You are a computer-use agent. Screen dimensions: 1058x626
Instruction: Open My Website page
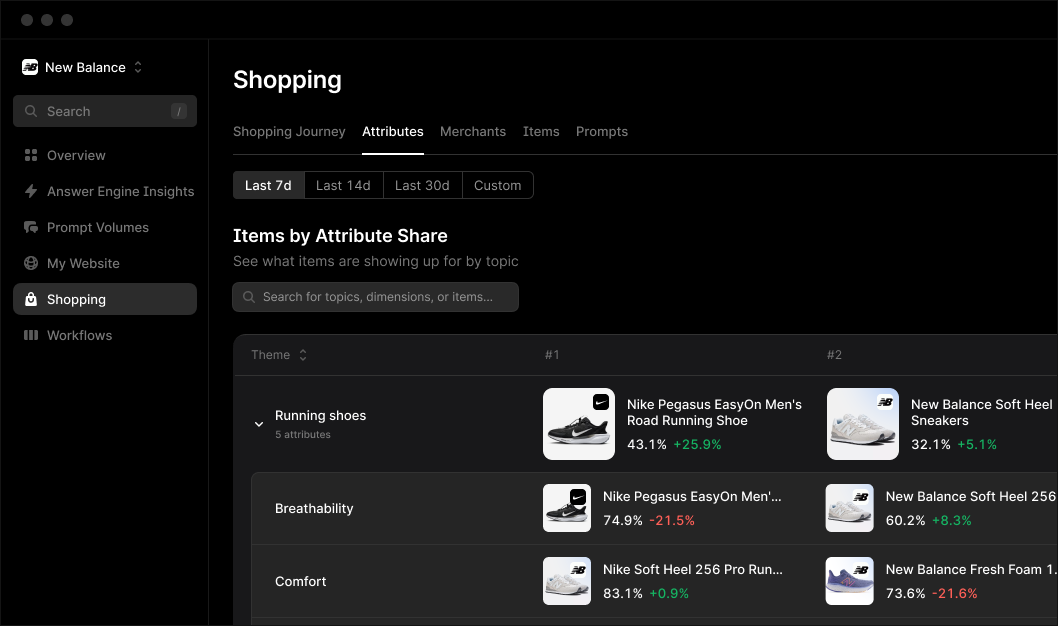105,263
